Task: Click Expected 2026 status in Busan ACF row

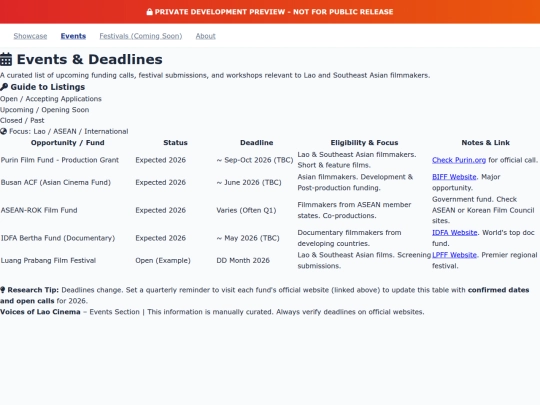Action: tap(160, 182)
